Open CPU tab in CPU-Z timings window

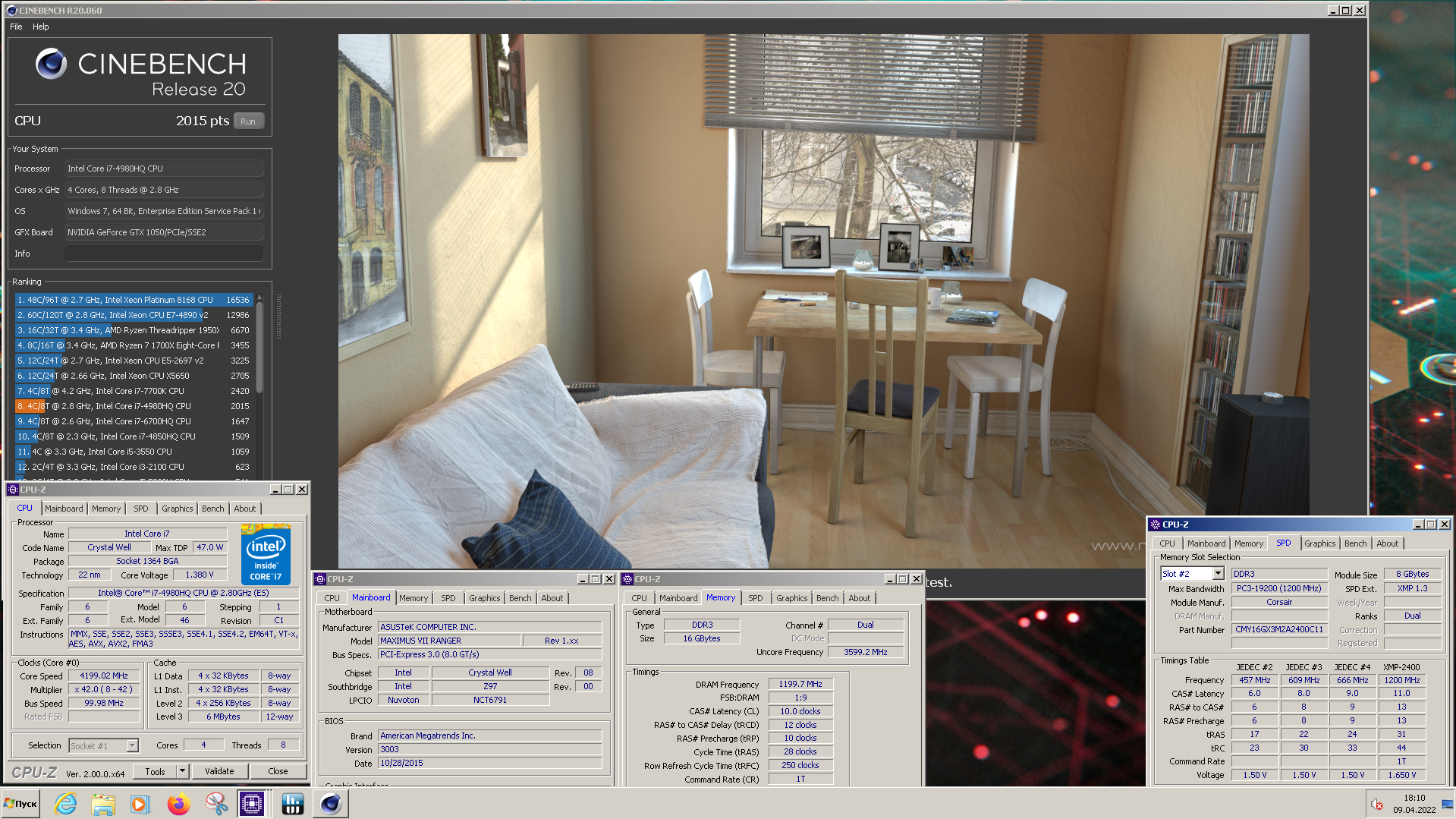640,598
